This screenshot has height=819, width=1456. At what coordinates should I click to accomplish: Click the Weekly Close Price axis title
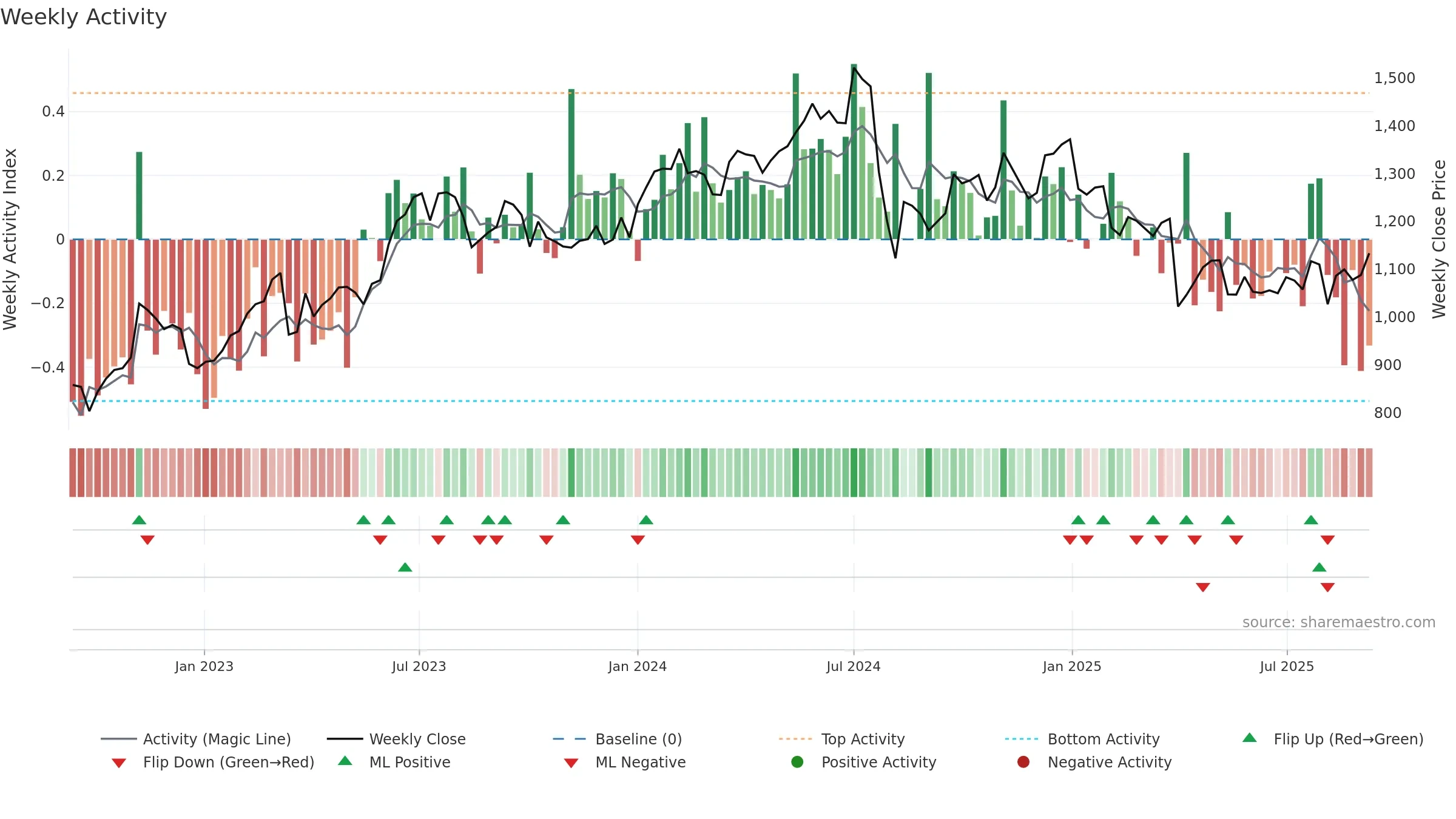[x=1439, y=239]
